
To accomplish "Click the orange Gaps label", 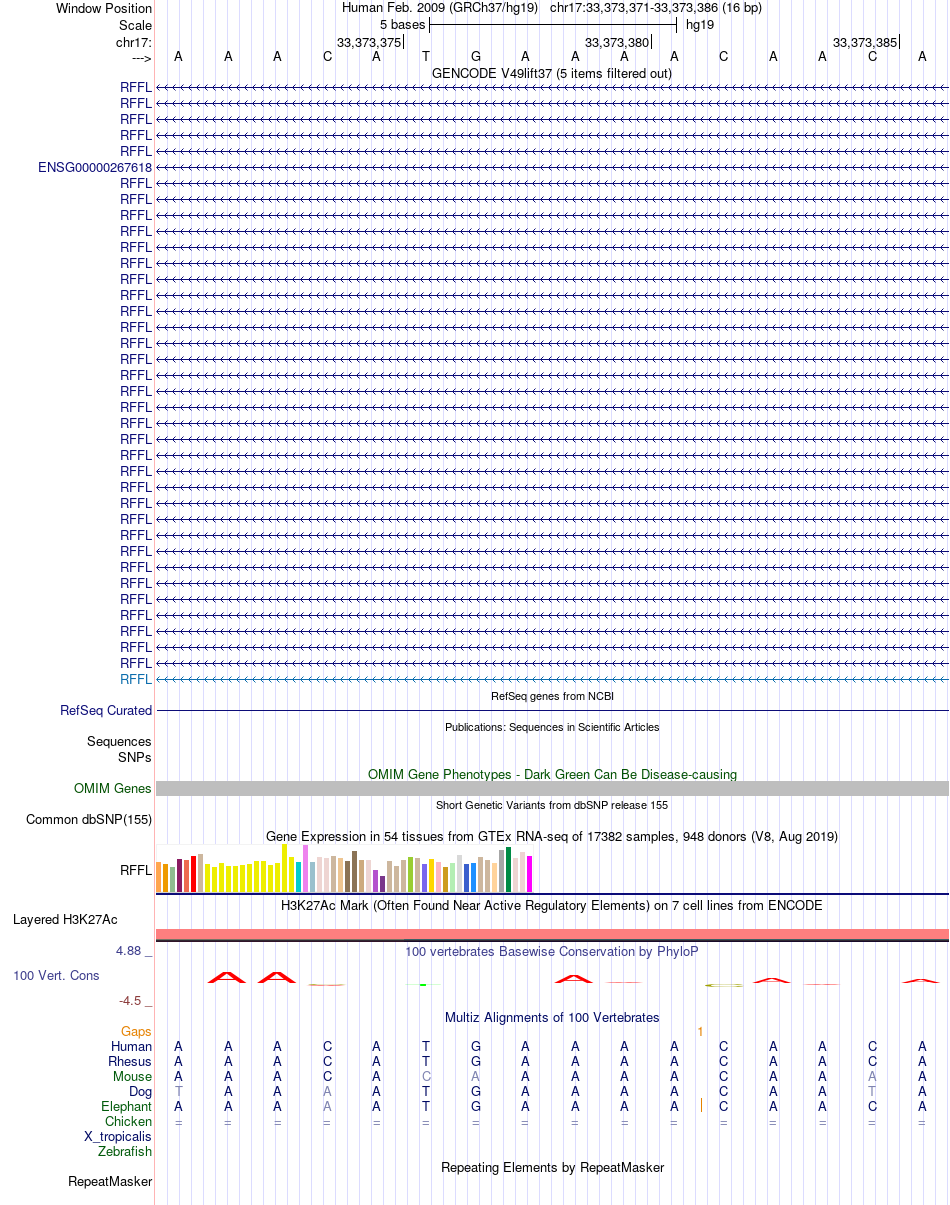I will point(136,1031).
